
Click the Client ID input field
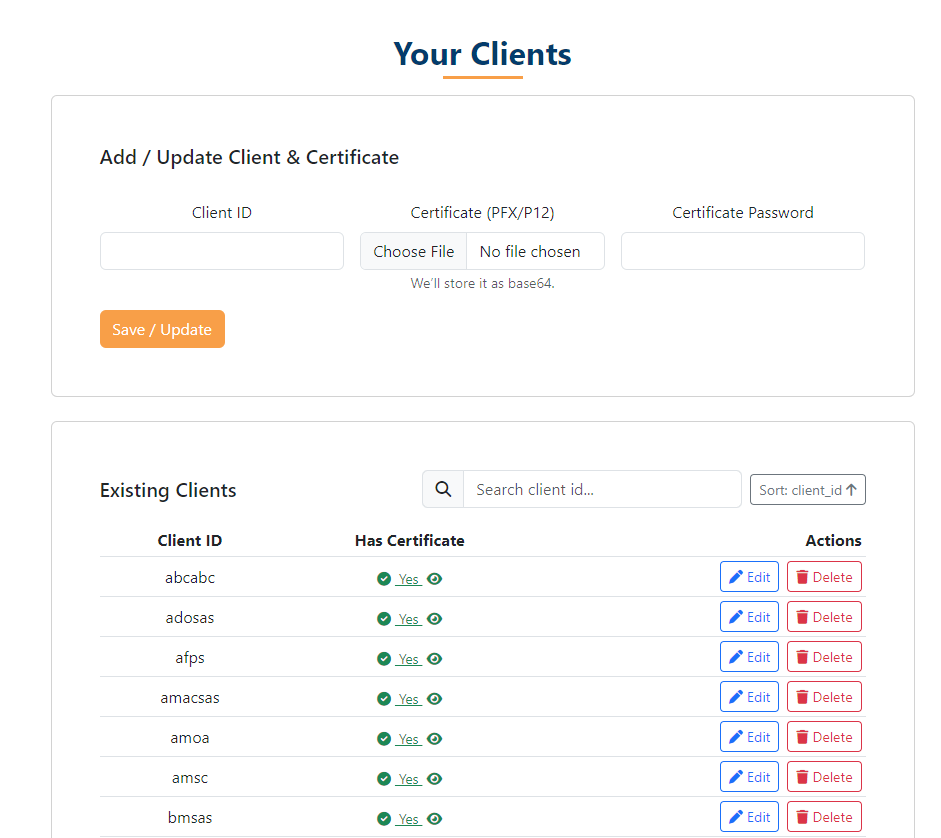click(221, 251)
